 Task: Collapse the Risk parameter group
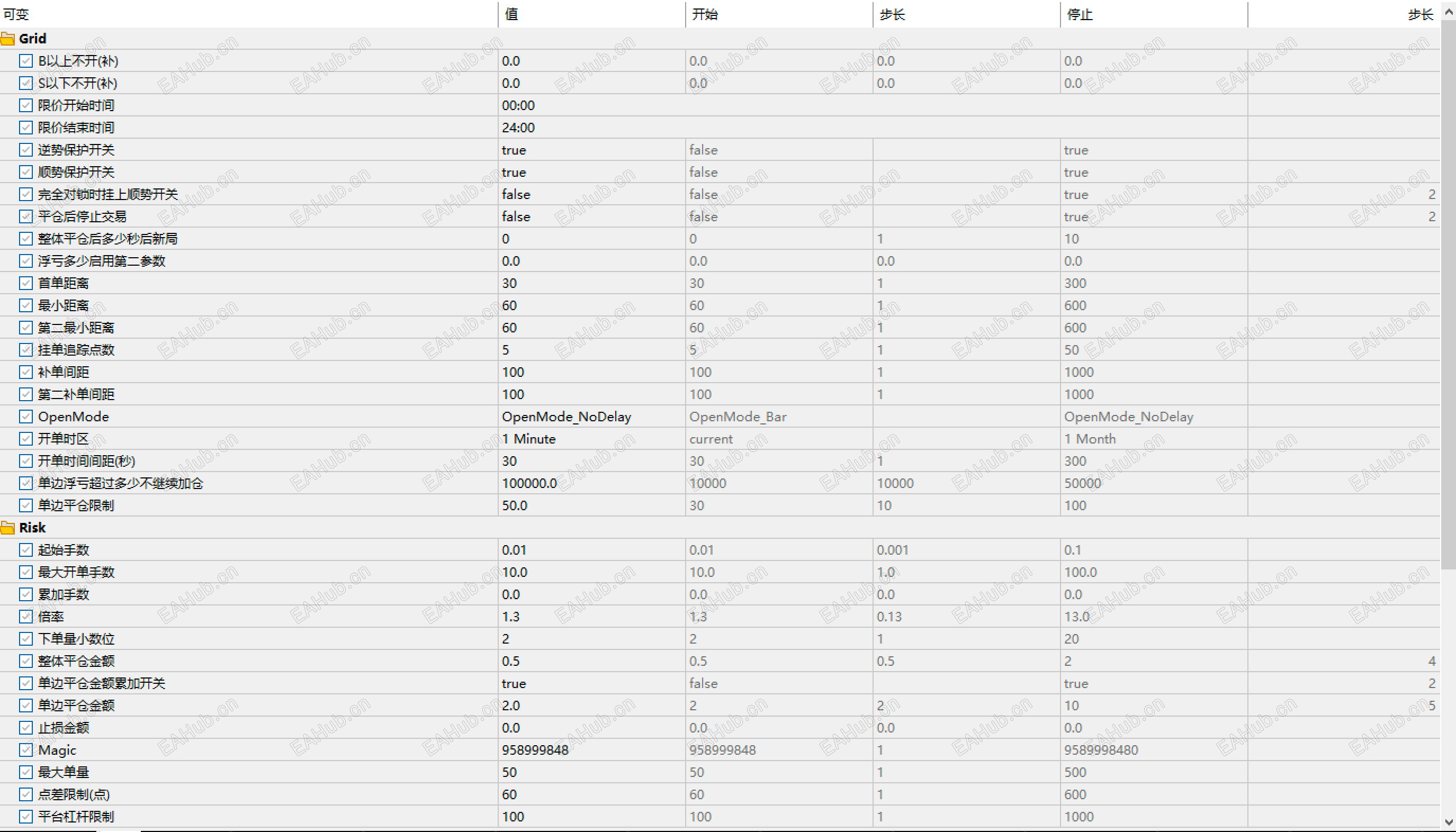pyautogui.click(x=32, y=528)
